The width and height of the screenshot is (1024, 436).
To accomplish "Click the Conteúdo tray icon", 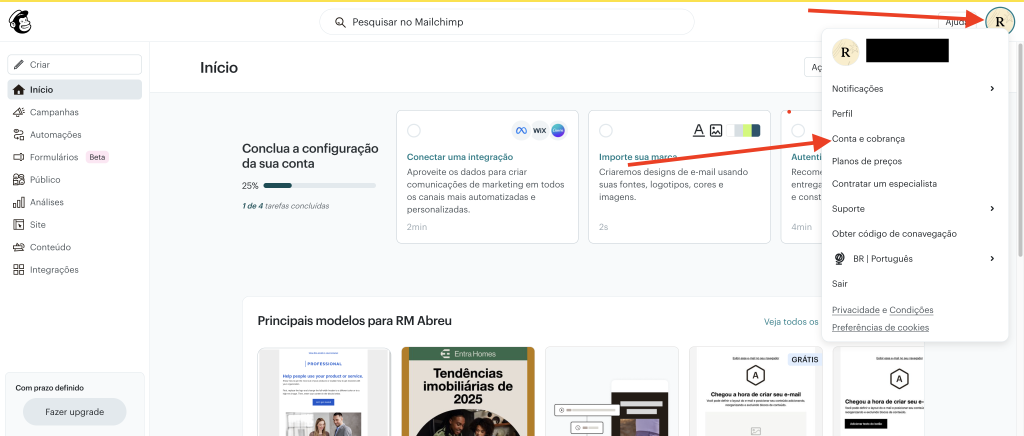I will [x=19, y=247].
